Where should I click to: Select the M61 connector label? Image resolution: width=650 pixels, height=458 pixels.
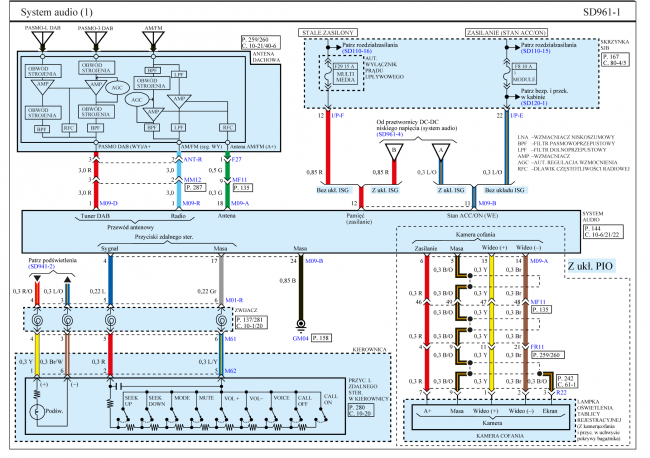click(x=230, y=339)
